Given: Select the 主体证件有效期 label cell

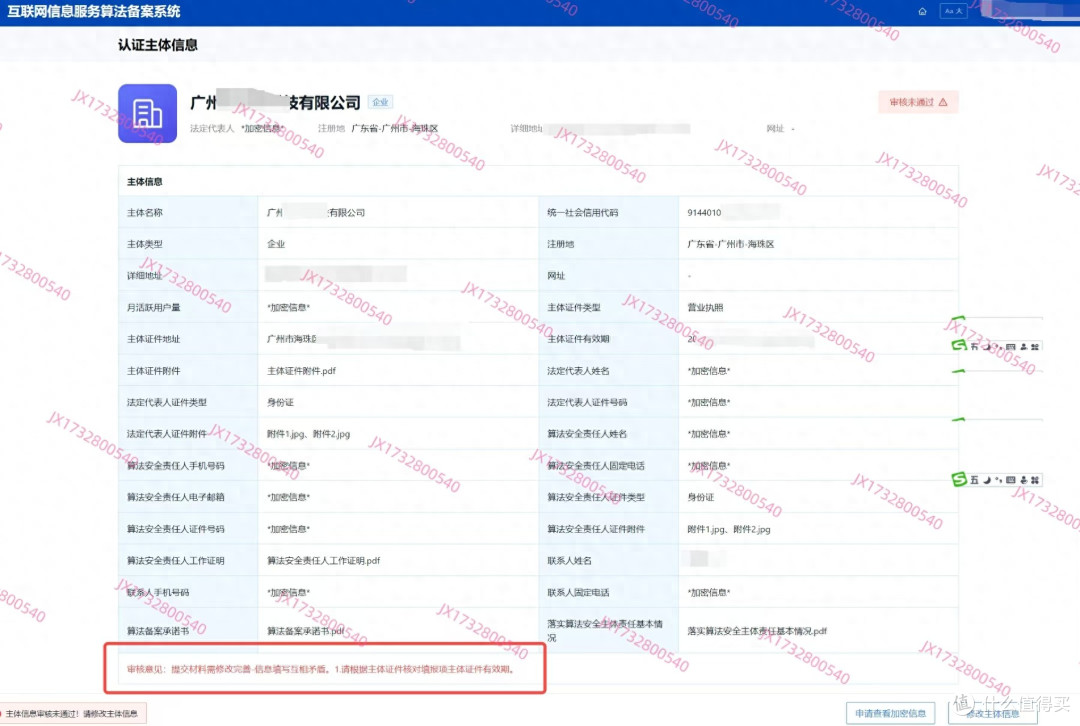Looking at the screenshot, I should [608, 339].
